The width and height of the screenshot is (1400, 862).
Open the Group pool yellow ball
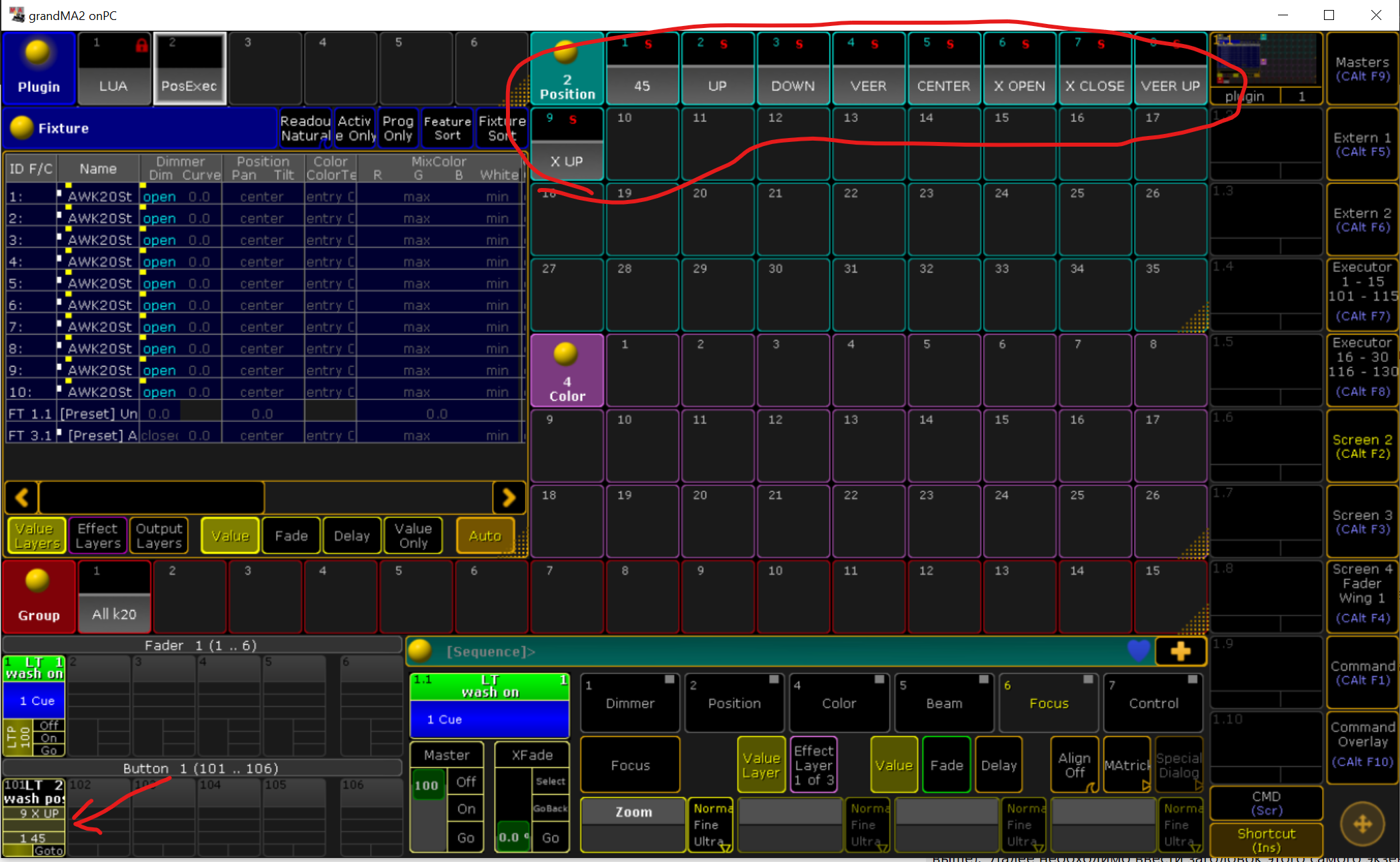(x=37, y=581)
